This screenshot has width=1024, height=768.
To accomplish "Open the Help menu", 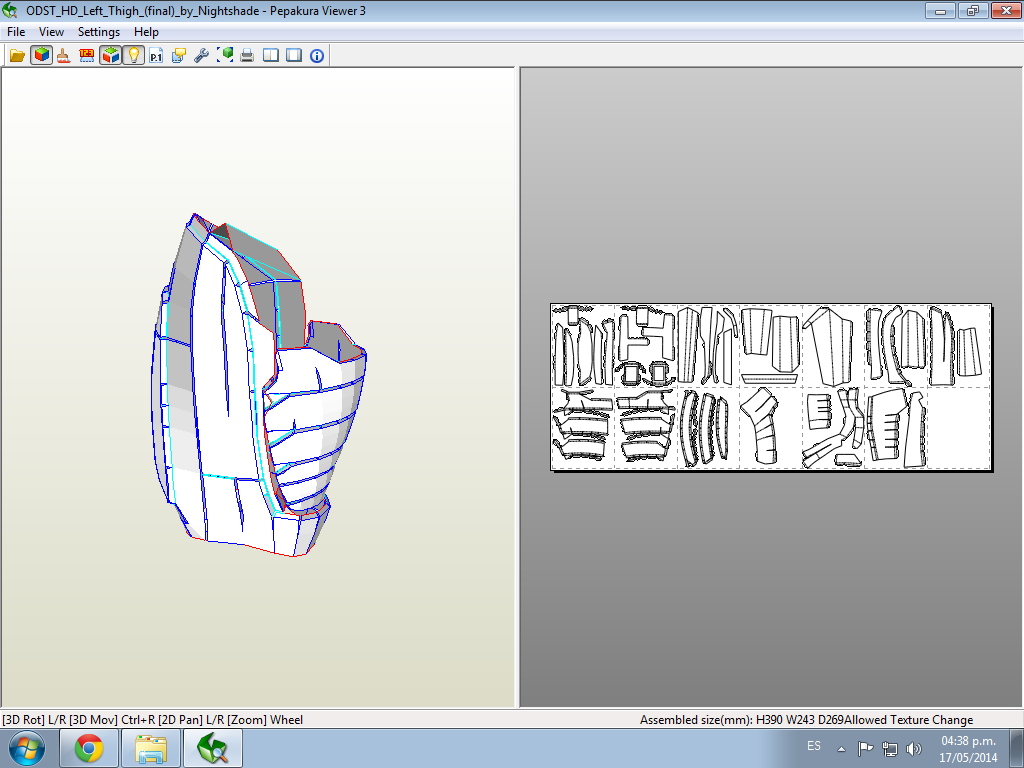I will click(x=146, y=31).
